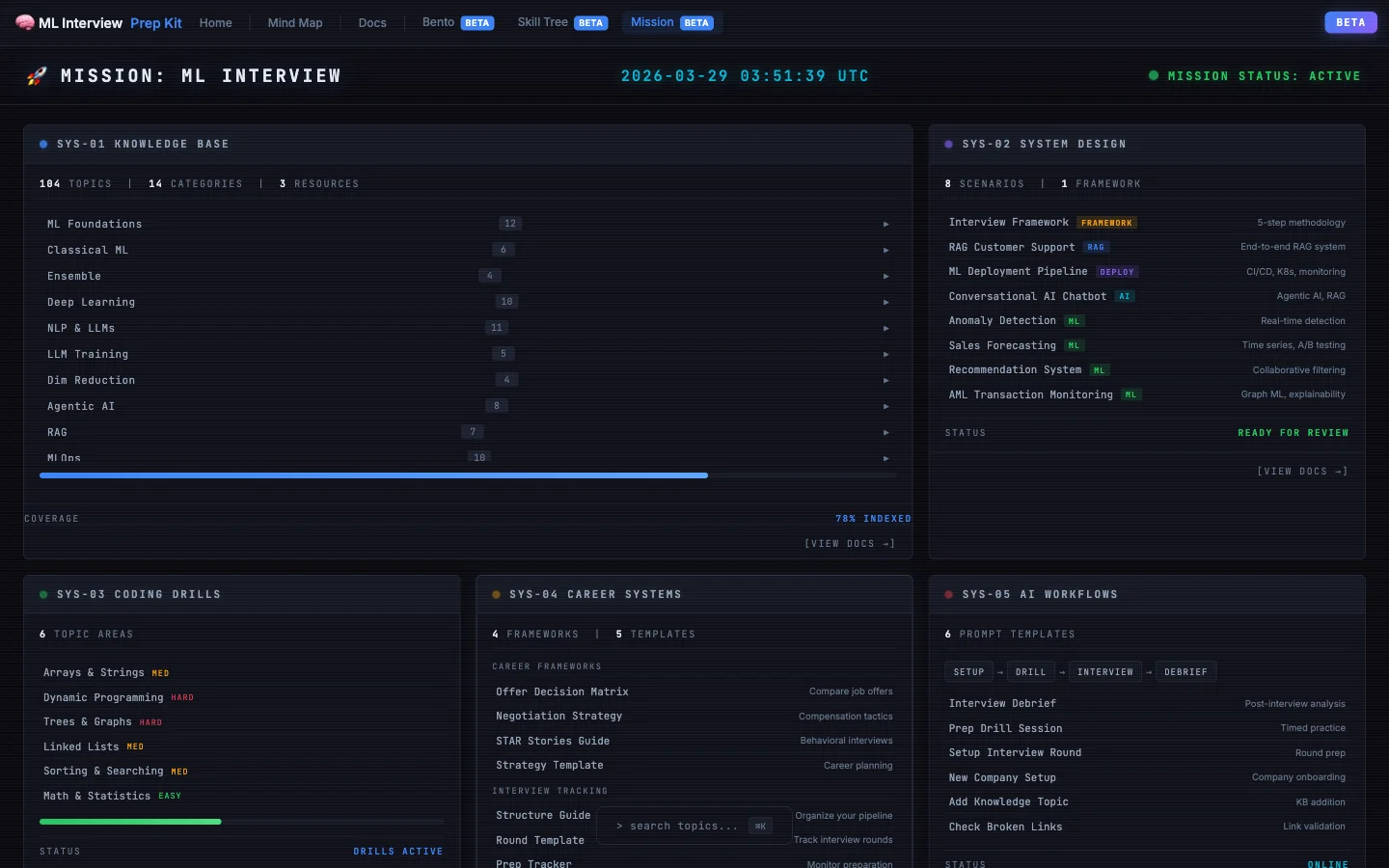Expand the Classical ML category

(x=885, y=251)
